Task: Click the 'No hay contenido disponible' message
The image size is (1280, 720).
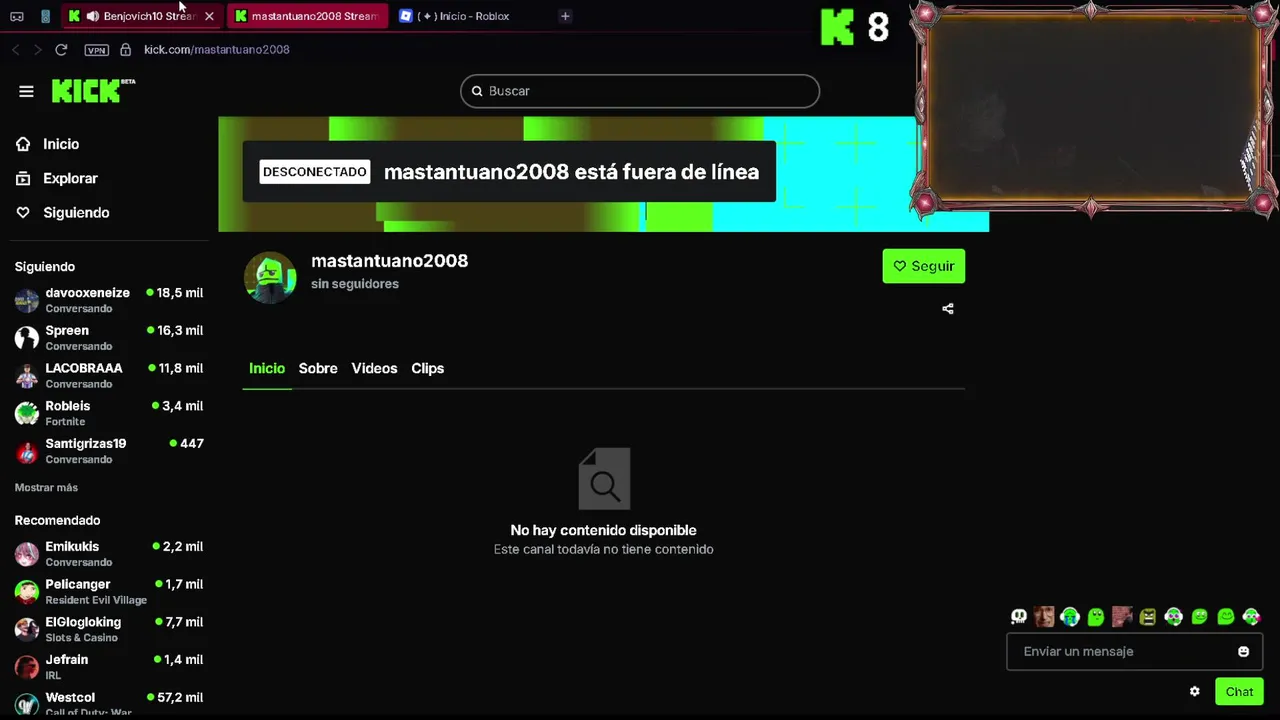Action: click(603, 530)
